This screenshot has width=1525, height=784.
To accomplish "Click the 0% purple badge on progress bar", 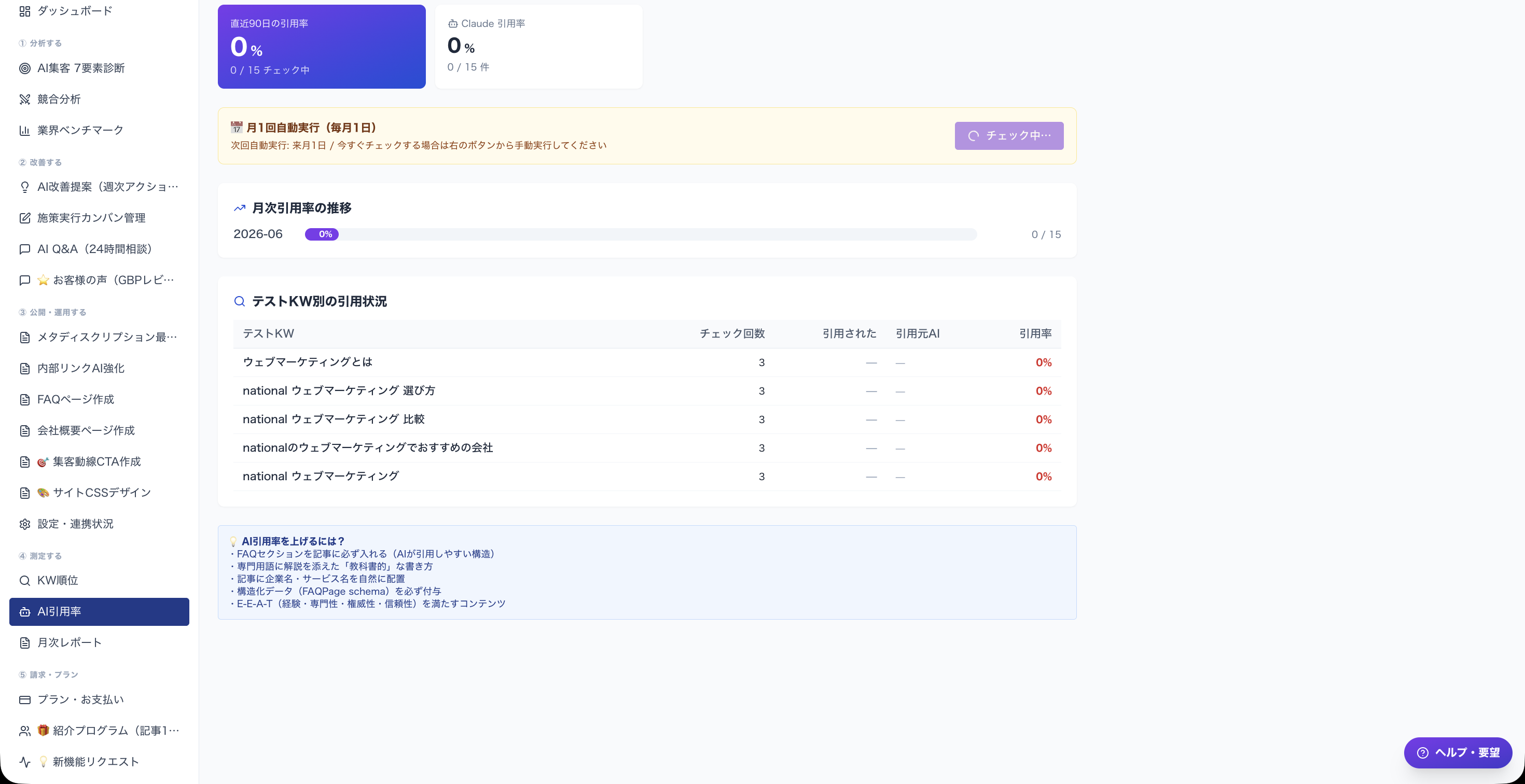I will tap(322, 234).
